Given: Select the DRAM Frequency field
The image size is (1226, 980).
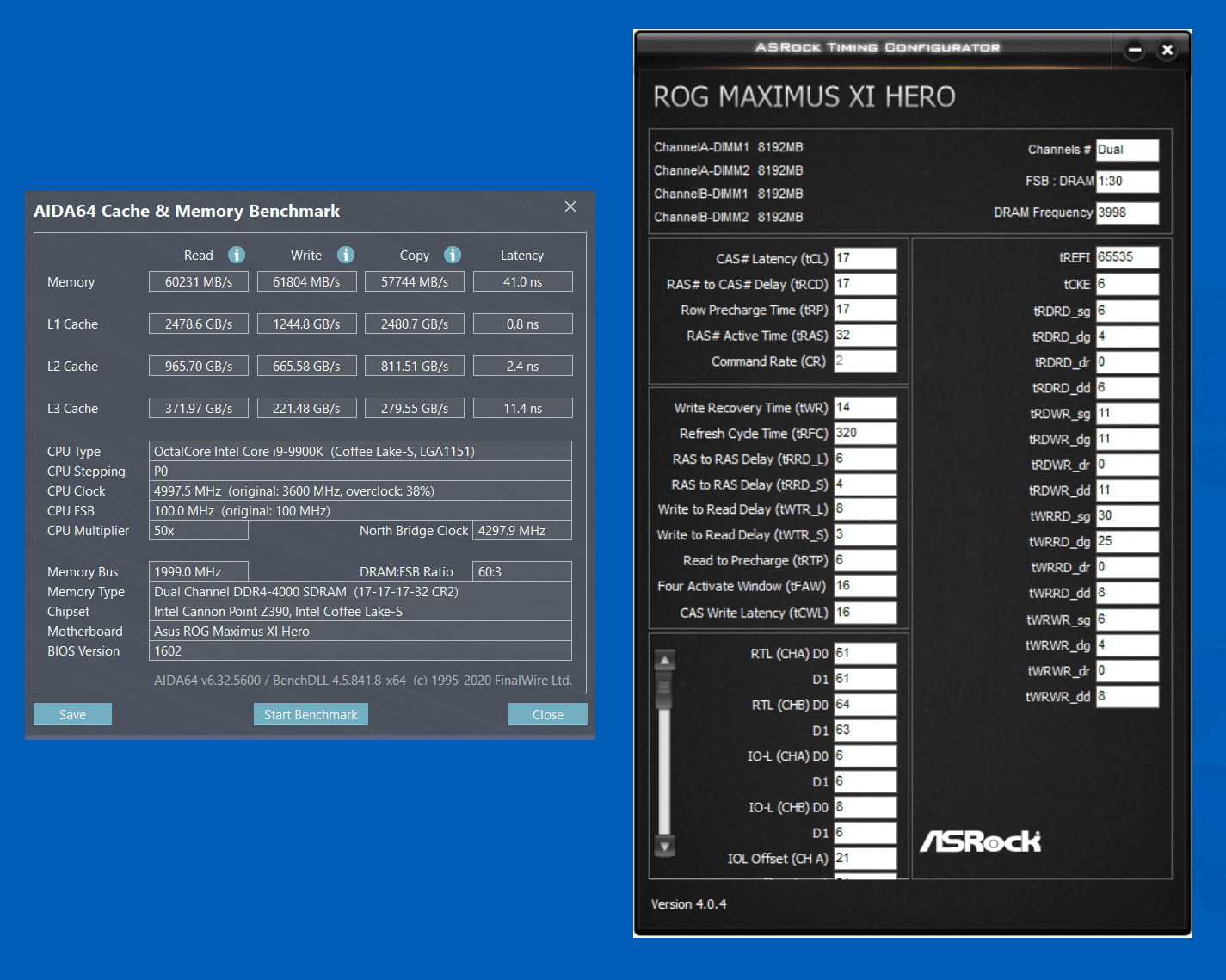Looking at the screenshot, I should 1127,213.
